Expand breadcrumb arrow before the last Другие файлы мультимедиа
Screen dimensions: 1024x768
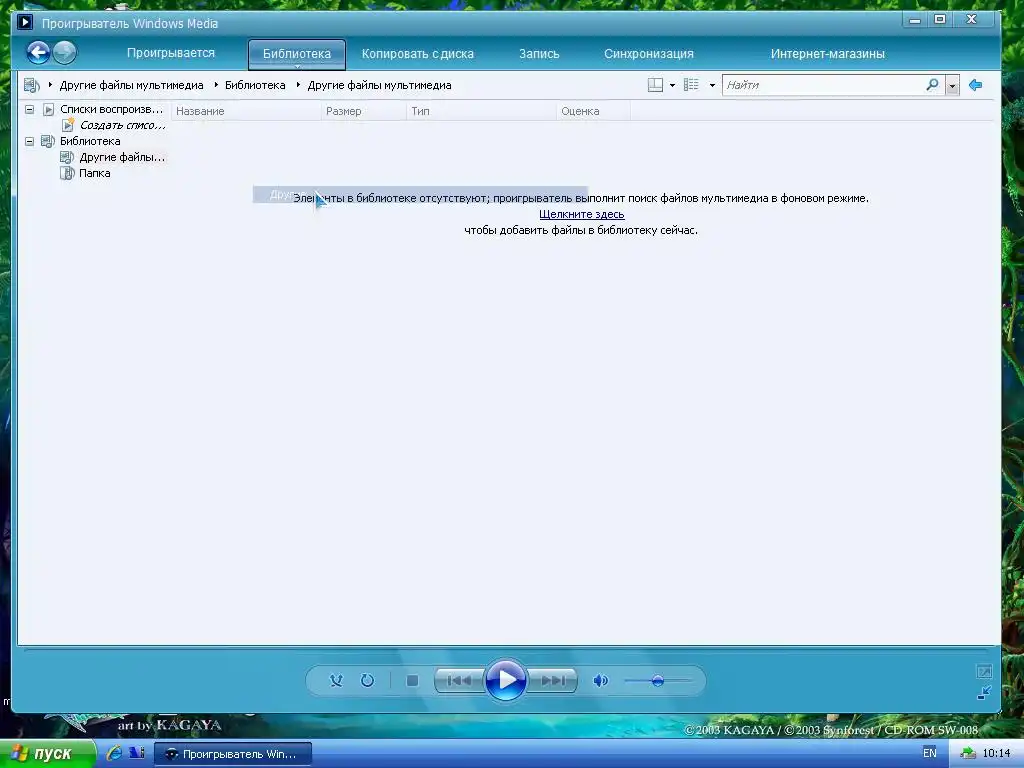tap(298, 84)
